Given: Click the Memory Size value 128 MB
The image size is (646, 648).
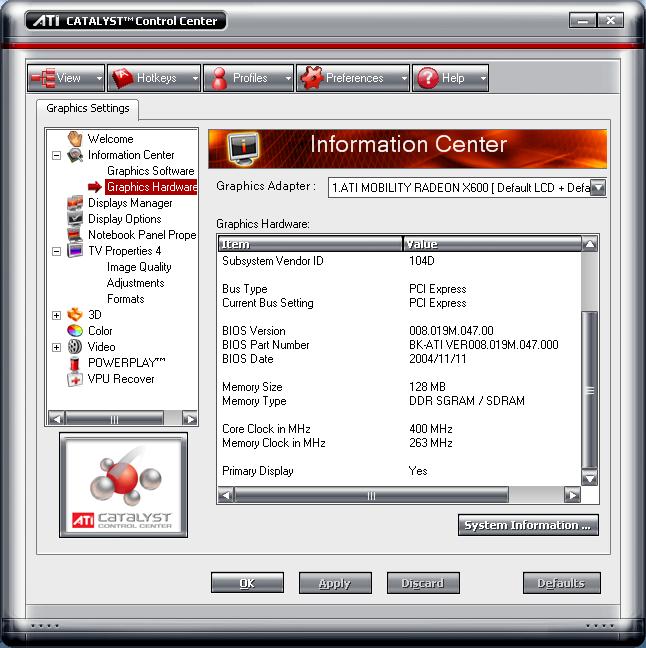Looking at the screenshot, I should pyautogui.click(x=427, y=387).
